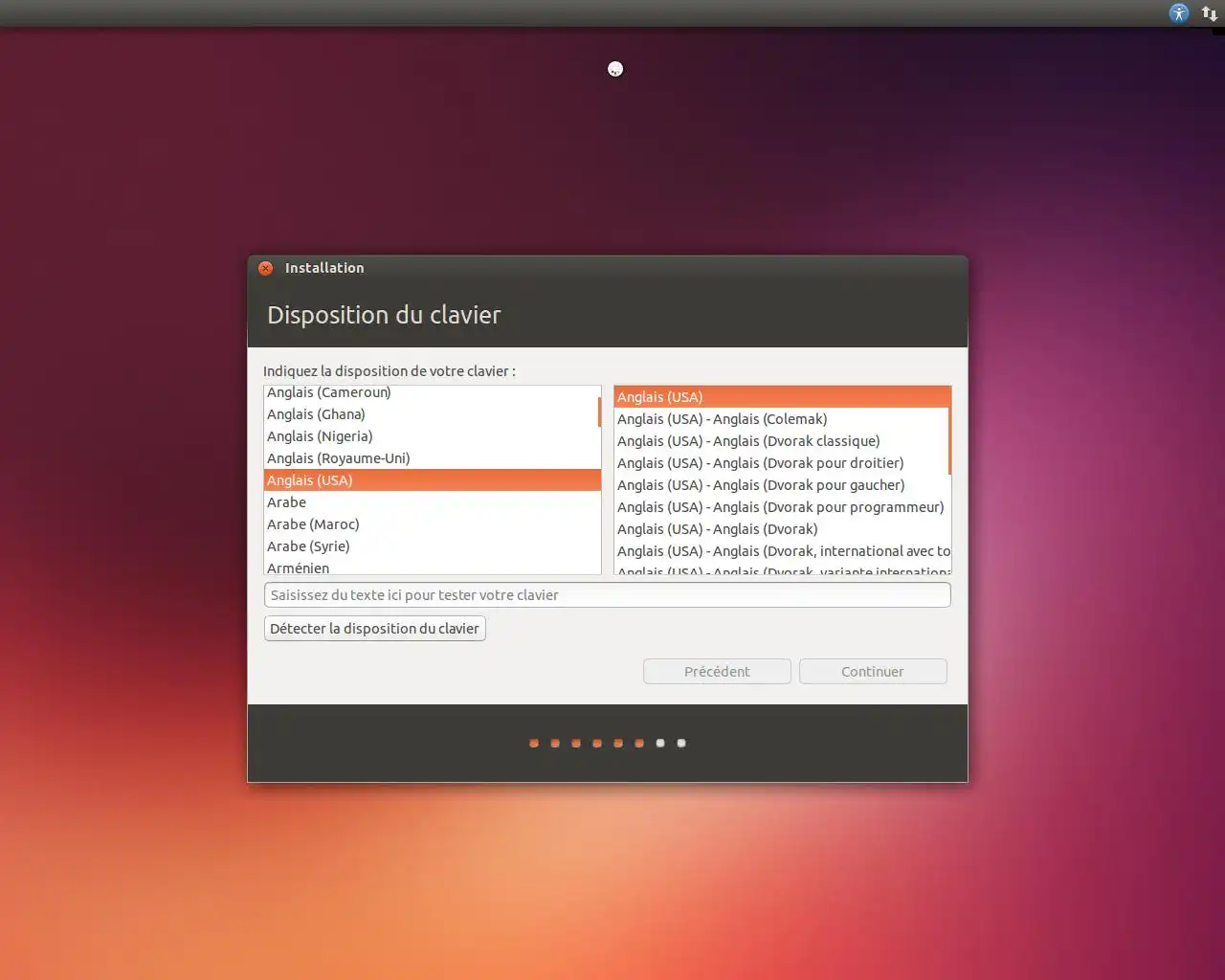Click the left layout list scrollbar
Viewport: 1225px width, 980px height.
[600, 412]
